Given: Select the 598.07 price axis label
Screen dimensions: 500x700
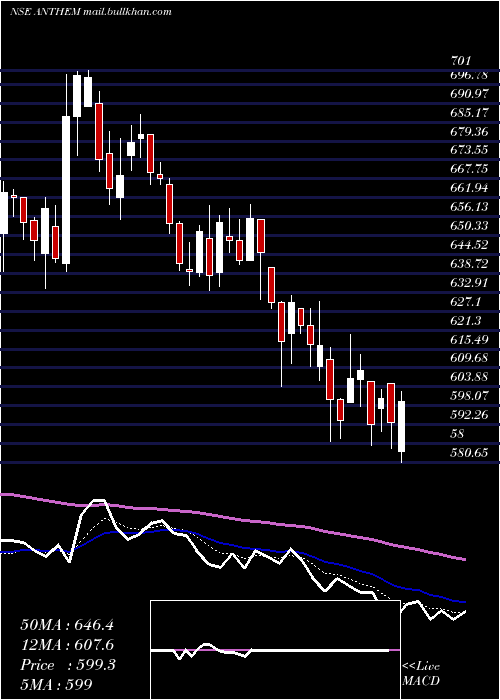Looking at the screenshot, I should 469,396.
